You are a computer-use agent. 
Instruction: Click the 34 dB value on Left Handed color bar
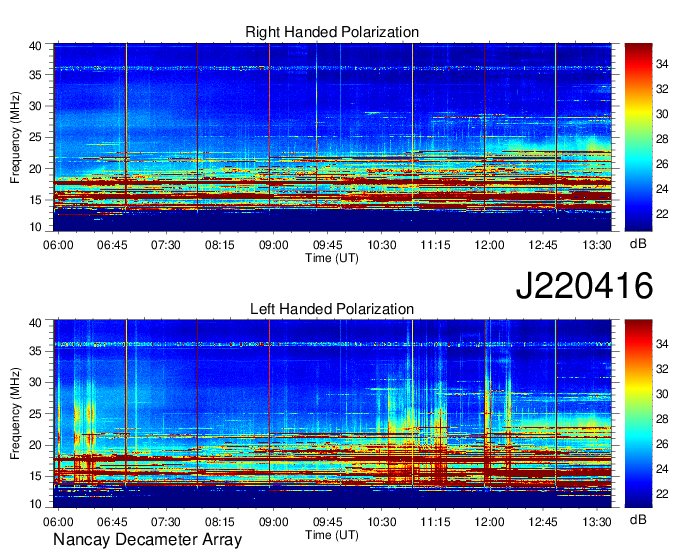click(662, 344)
